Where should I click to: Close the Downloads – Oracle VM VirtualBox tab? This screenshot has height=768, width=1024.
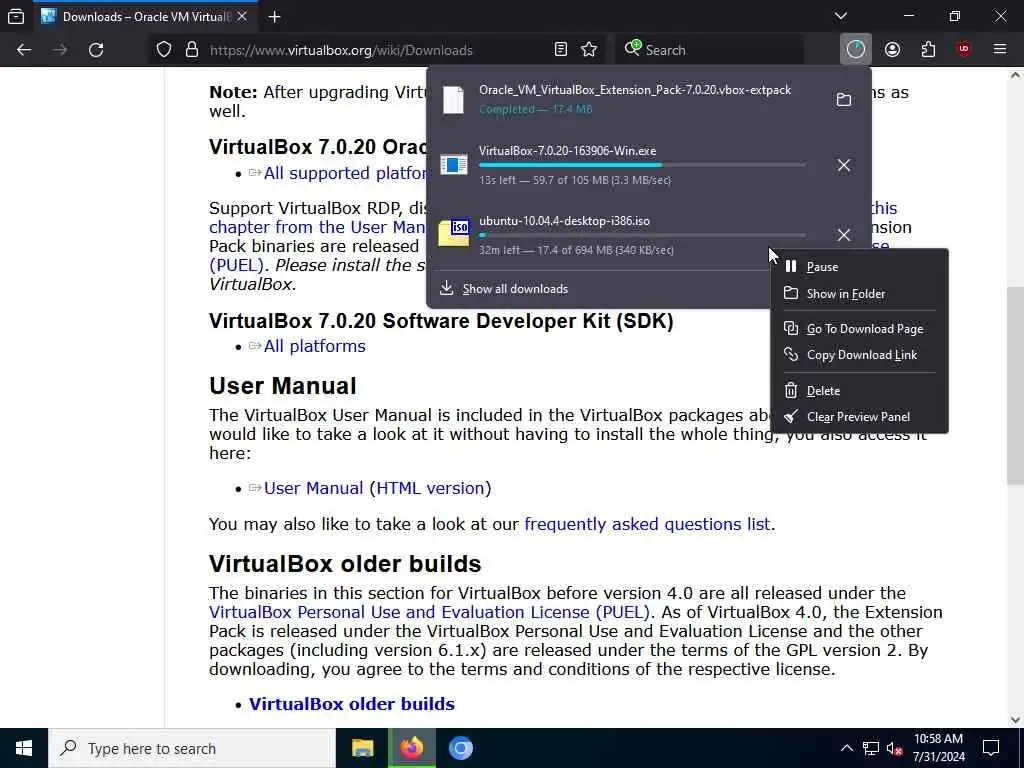pyautogui.click(x=242, y=17)
